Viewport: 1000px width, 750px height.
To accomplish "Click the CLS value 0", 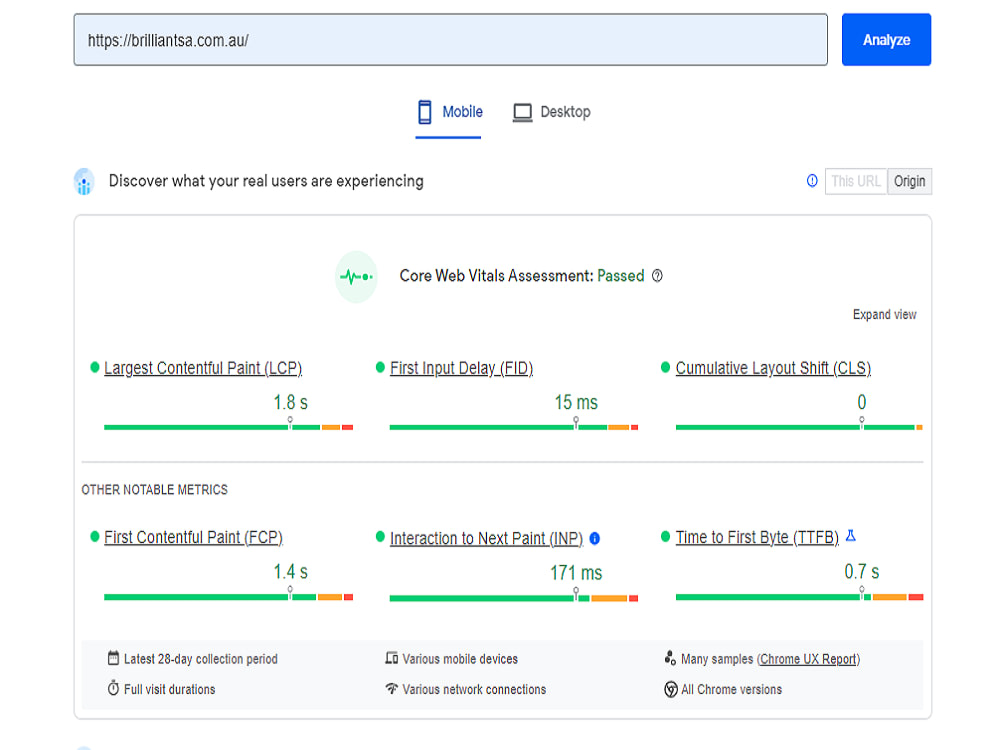I will coord(862,402).
